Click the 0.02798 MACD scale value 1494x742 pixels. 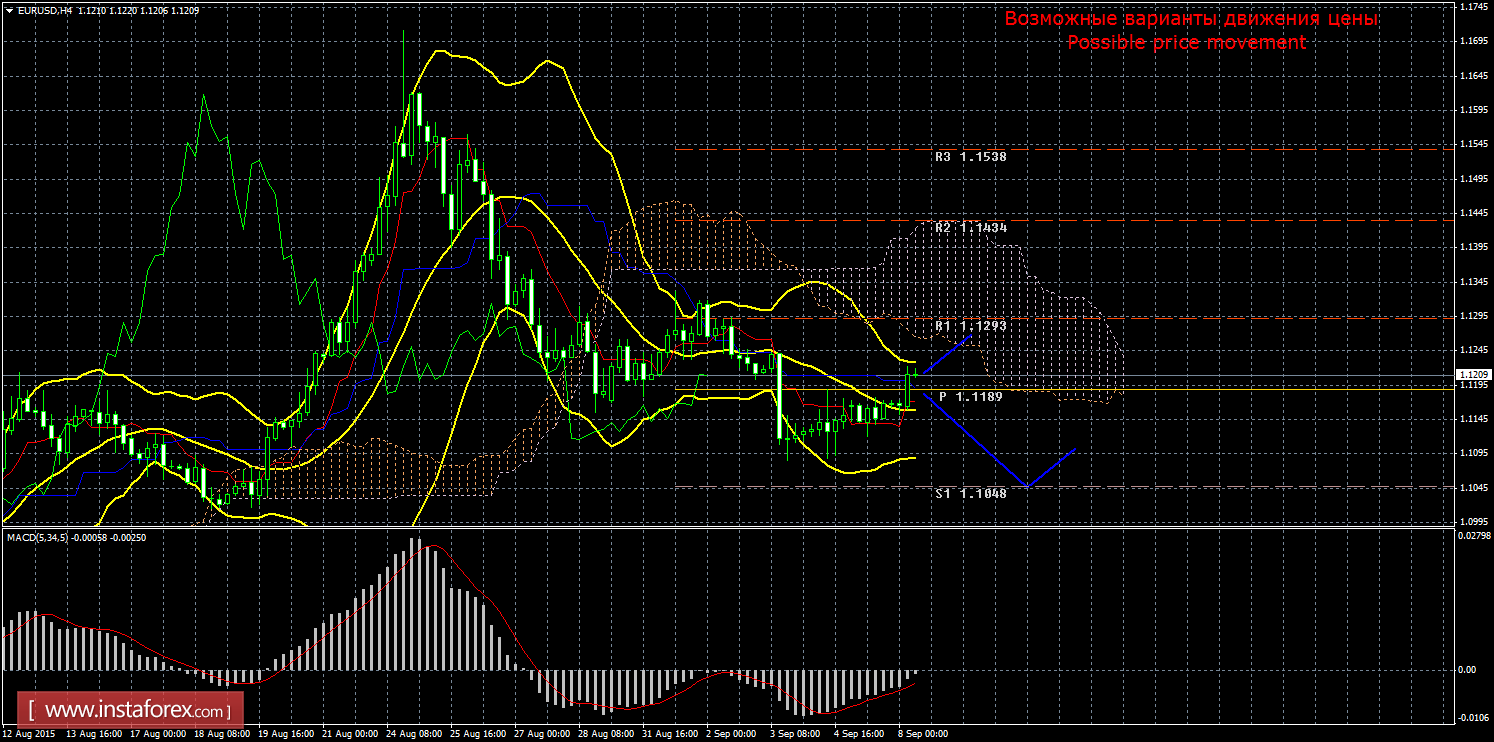click(1474, 537)
